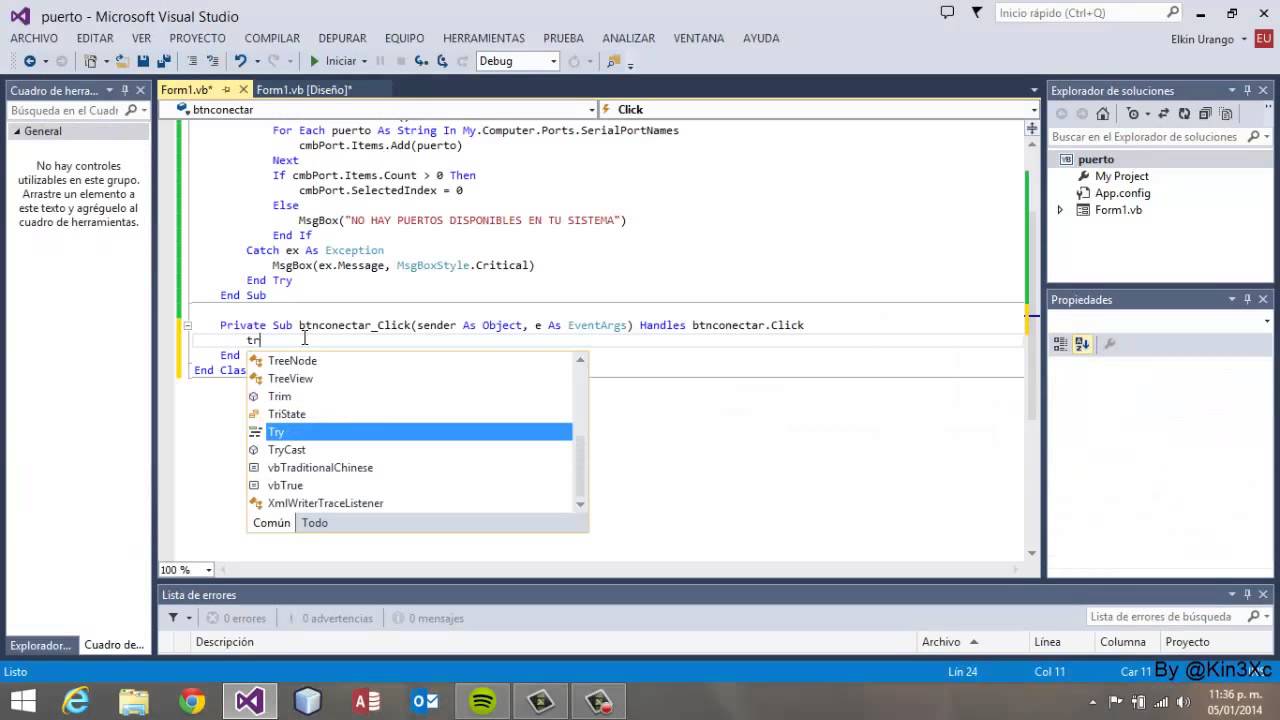Click the Pending Changes filter clock icon
Image resolution: width=1280 pixels, height=720 pixels.
click(1133, 114)
